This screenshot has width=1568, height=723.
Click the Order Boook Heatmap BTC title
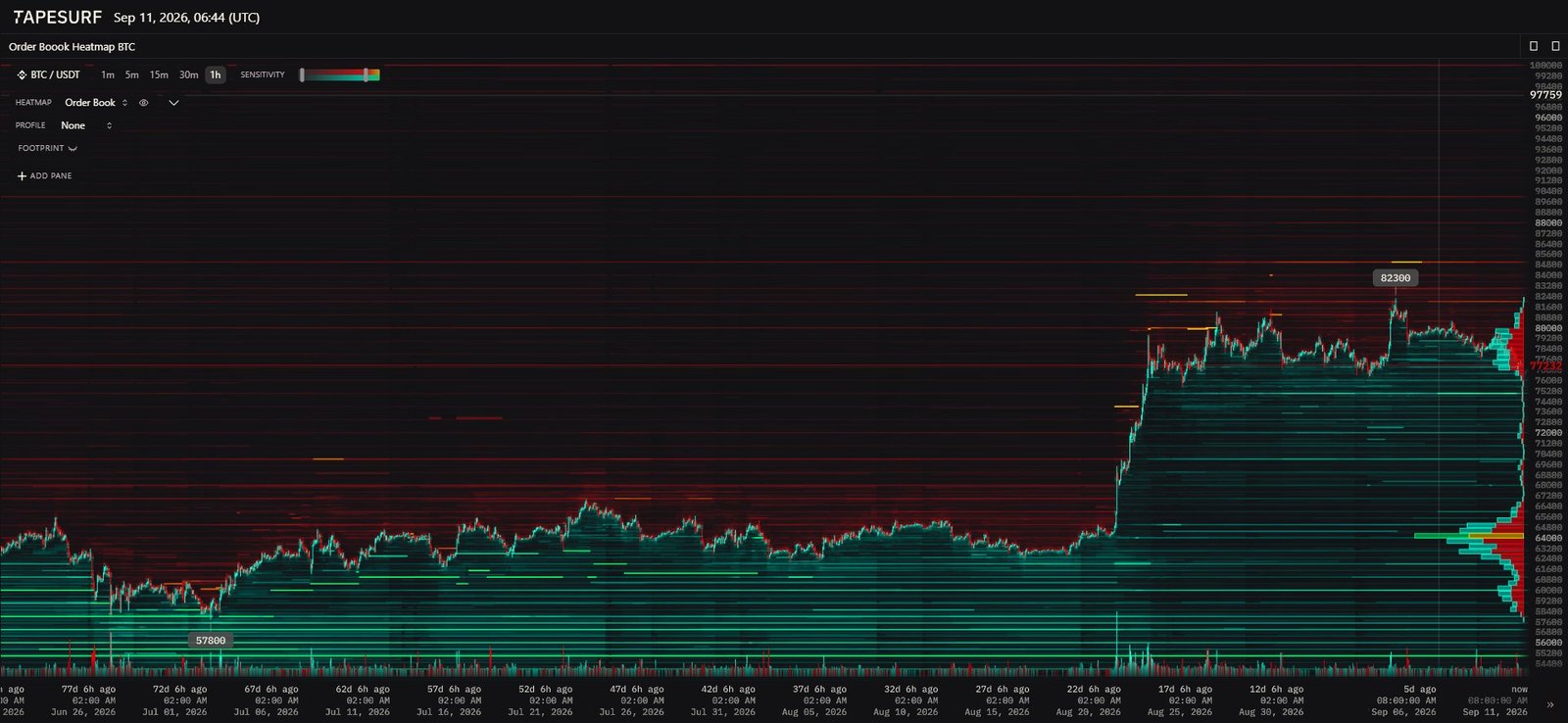pos(73,47)
